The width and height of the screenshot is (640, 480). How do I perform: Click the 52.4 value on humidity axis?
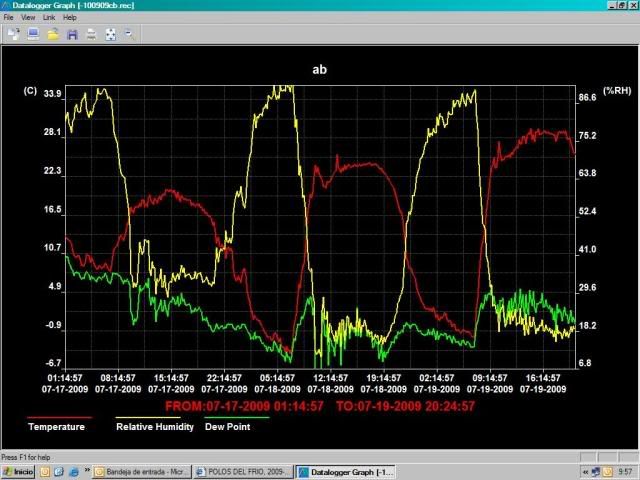pyautogui.click(x=587, y=211)
